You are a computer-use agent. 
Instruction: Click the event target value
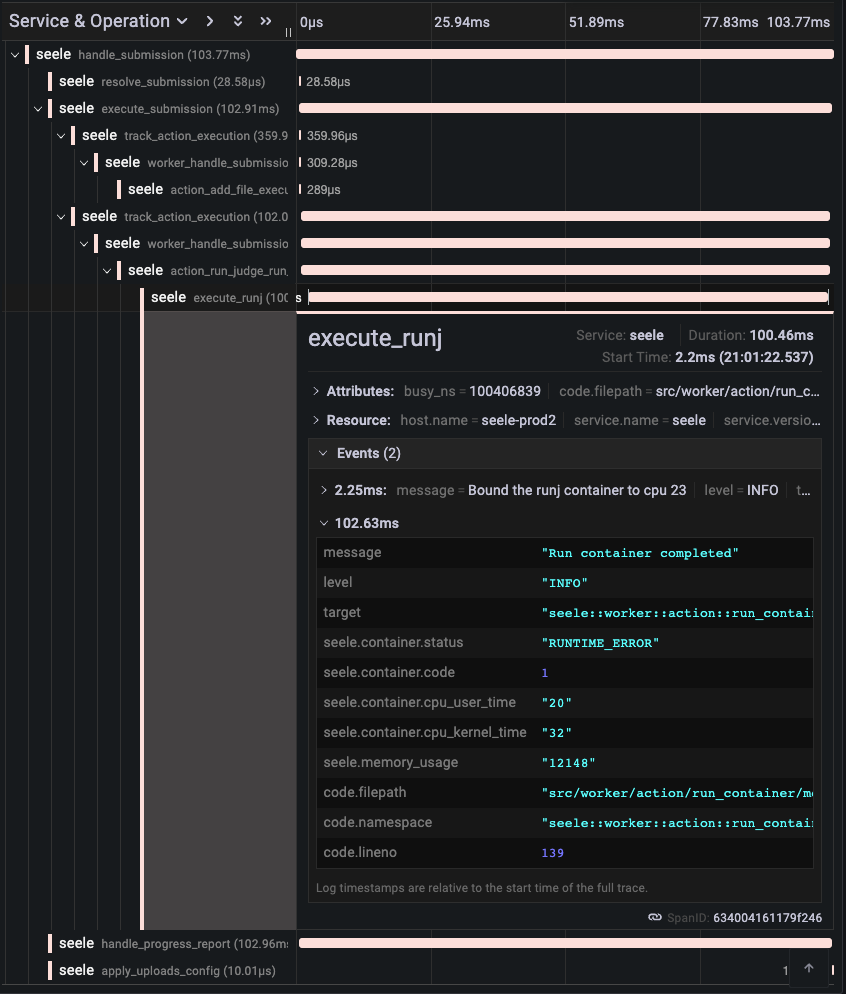click(677, 613)
